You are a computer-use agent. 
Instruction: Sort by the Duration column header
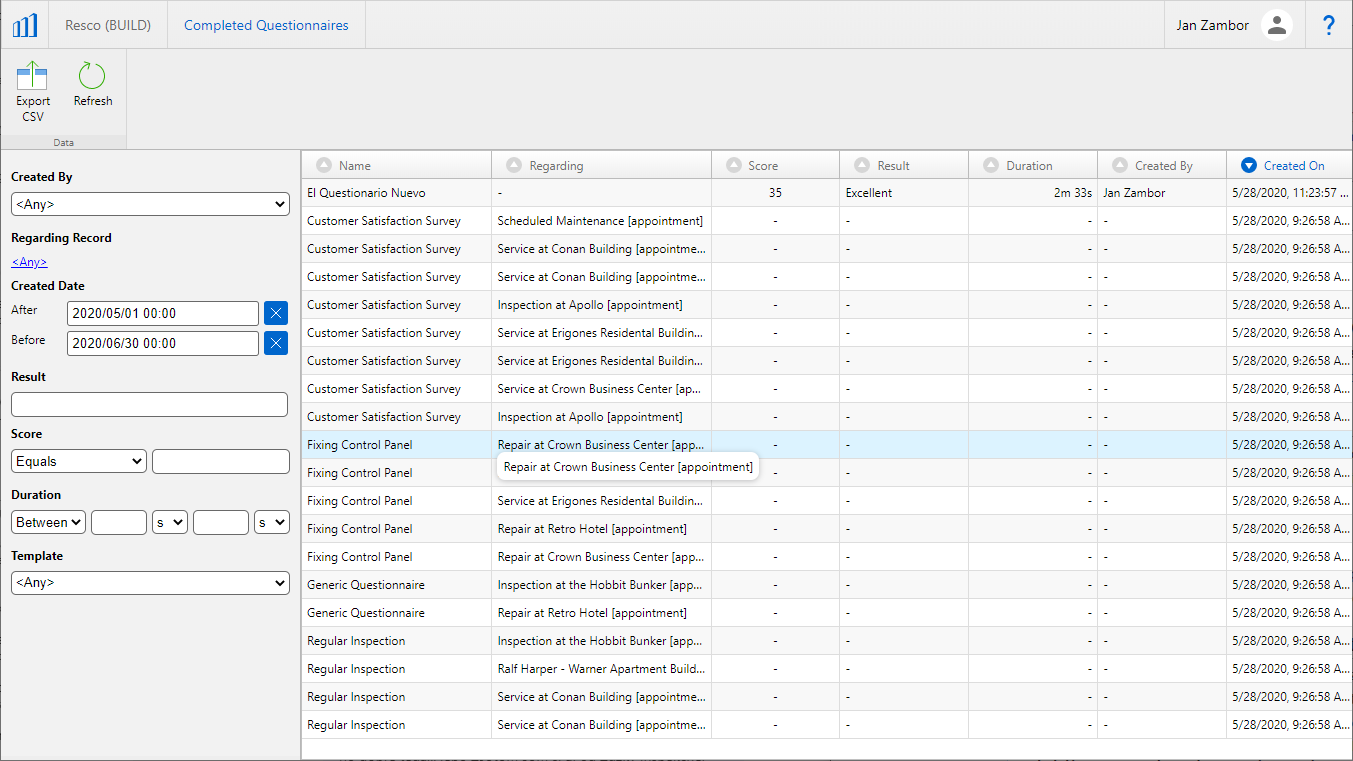click(1029, 166)
